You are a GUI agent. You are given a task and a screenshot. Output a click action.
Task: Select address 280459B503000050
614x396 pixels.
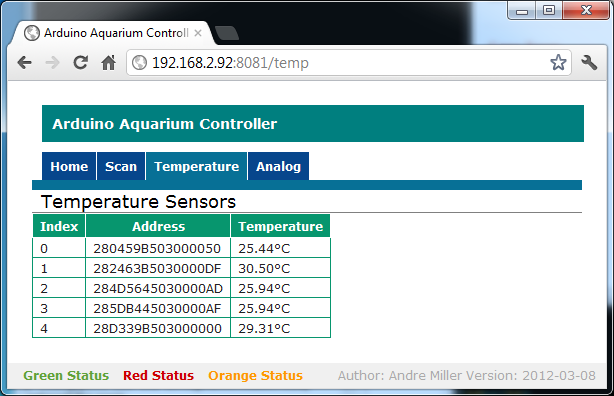click(x=157, y=249)
